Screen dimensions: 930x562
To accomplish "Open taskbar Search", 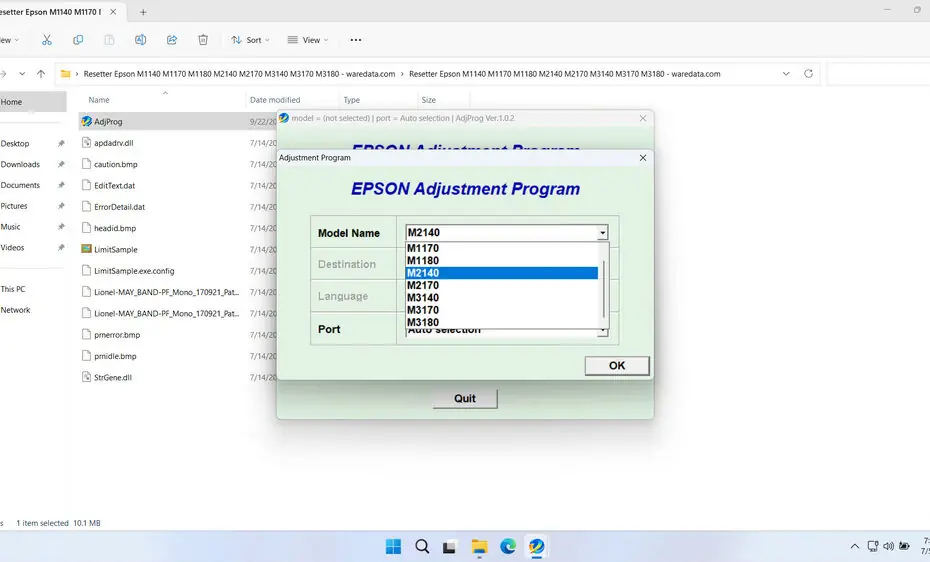I will click(422, 546).
